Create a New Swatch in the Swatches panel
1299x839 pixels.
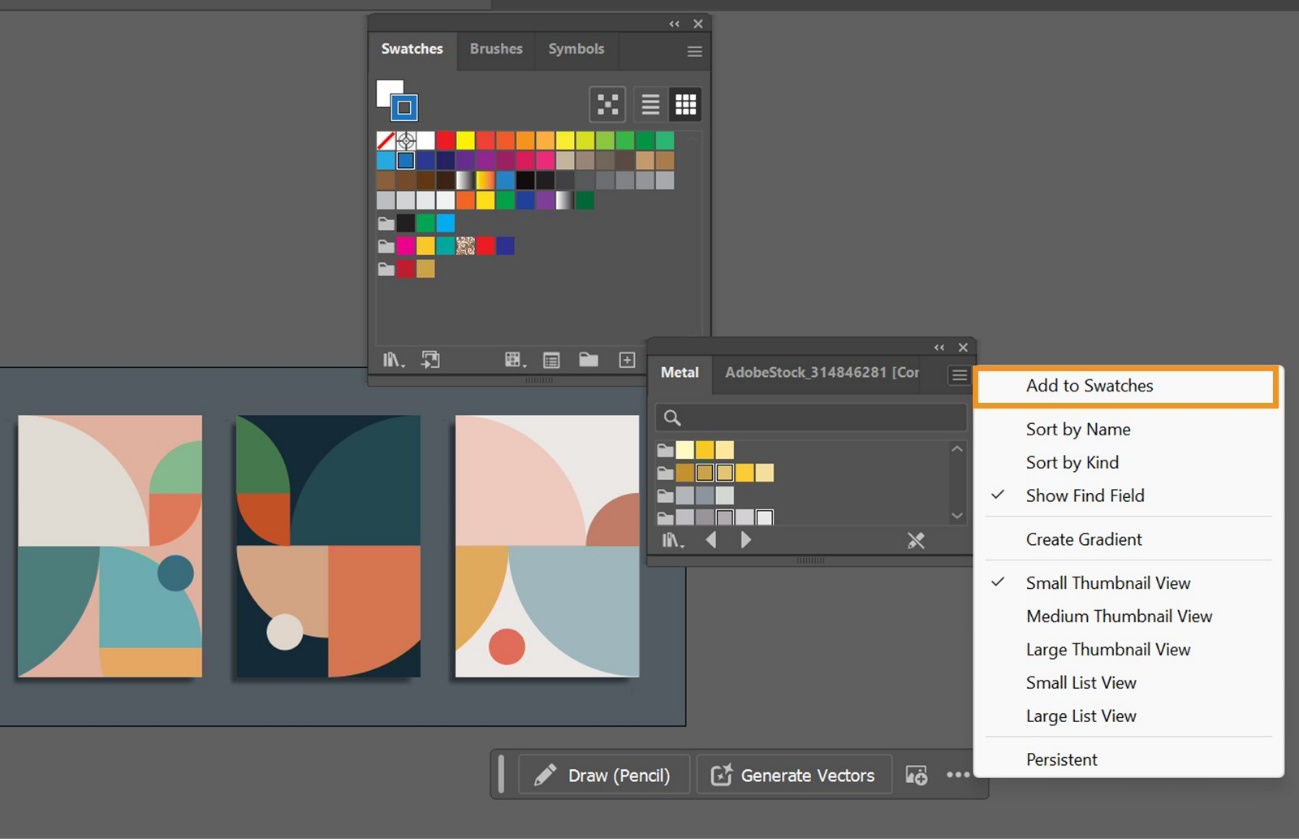(x=627, y=359)
